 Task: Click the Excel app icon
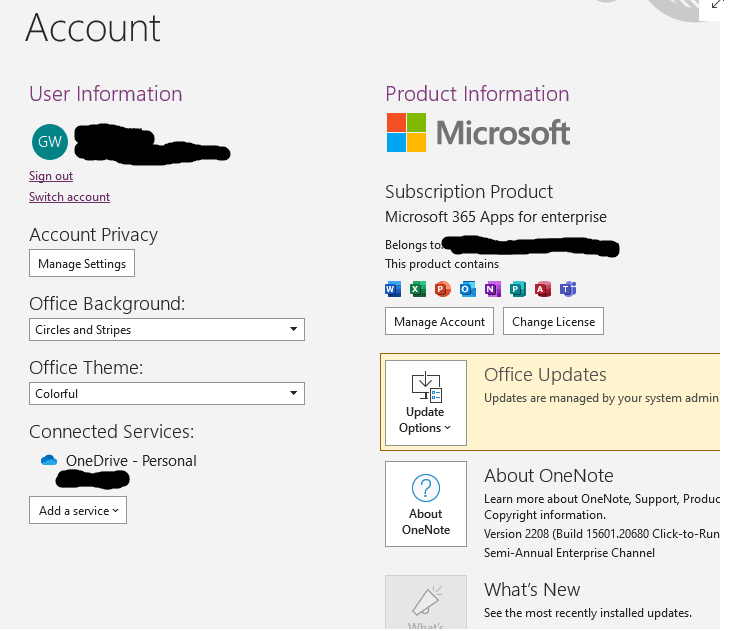pyautogui.click(x=418, y=289)
